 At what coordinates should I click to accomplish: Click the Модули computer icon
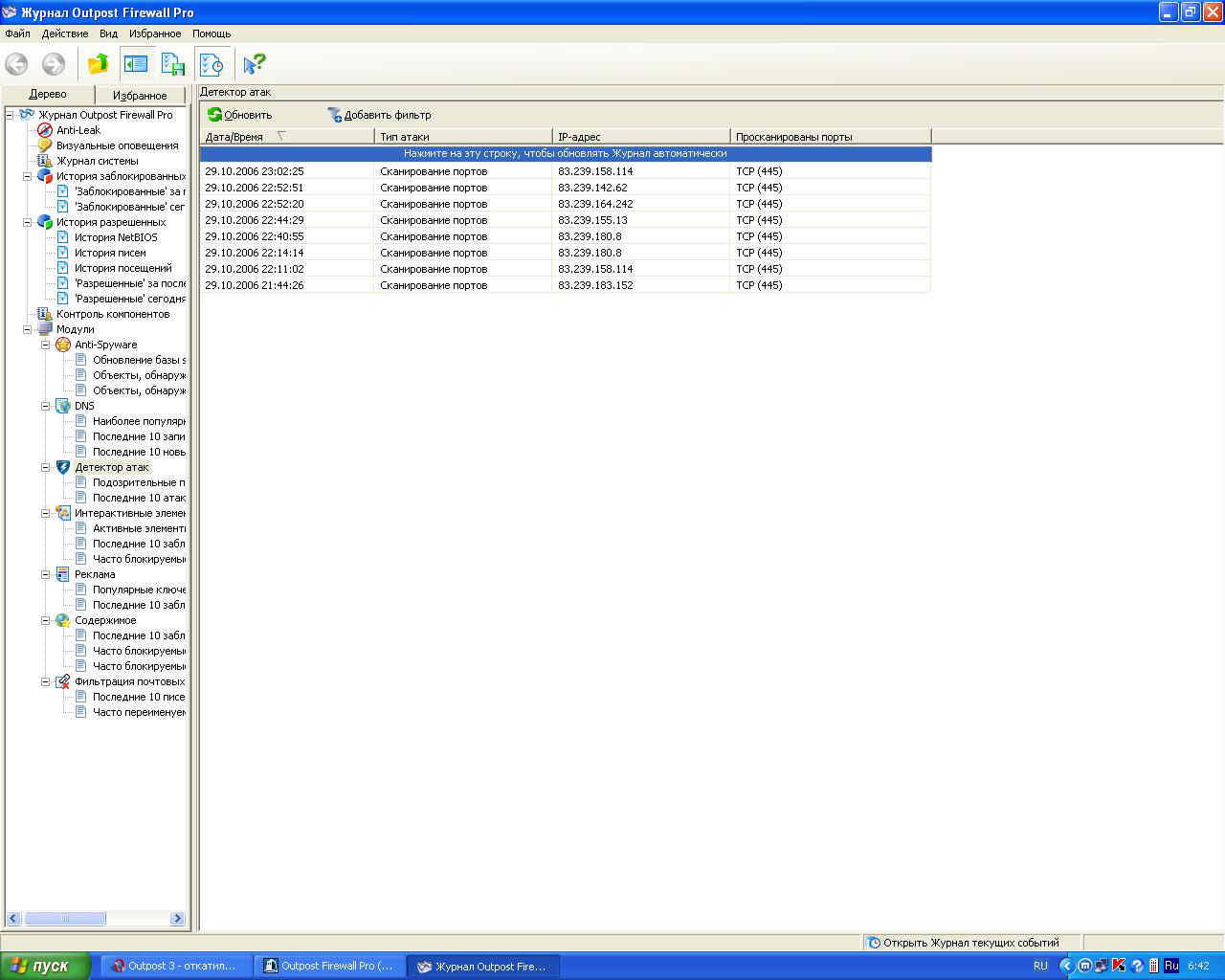[44, 329]
